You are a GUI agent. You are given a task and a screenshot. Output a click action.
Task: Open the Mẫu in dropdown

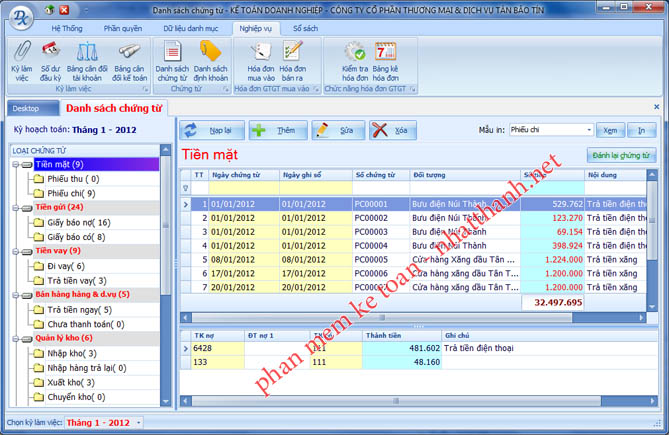[589, 130]
